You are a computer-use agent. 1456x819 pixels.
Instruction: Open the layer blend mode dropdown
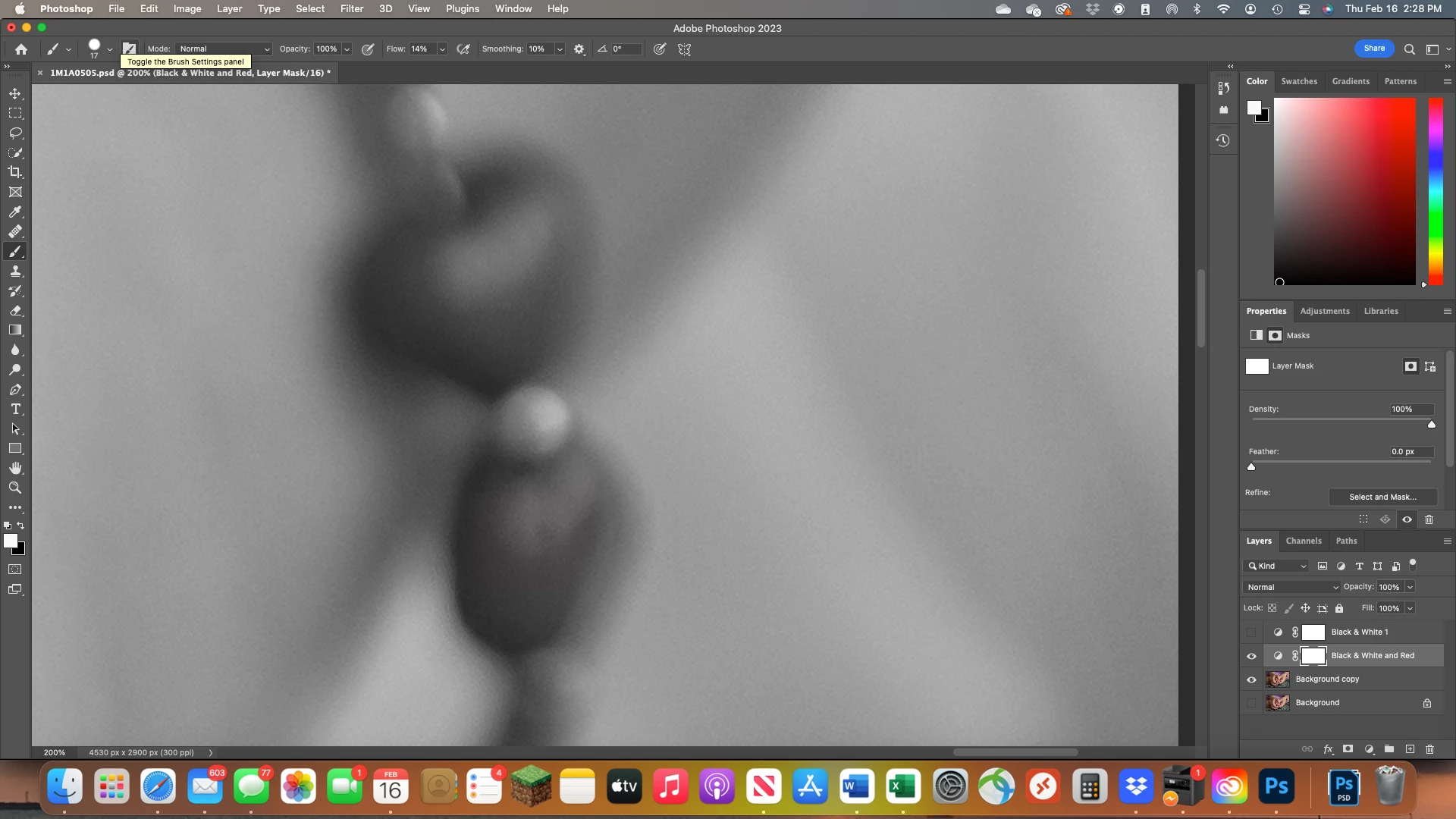(1291, 587)
